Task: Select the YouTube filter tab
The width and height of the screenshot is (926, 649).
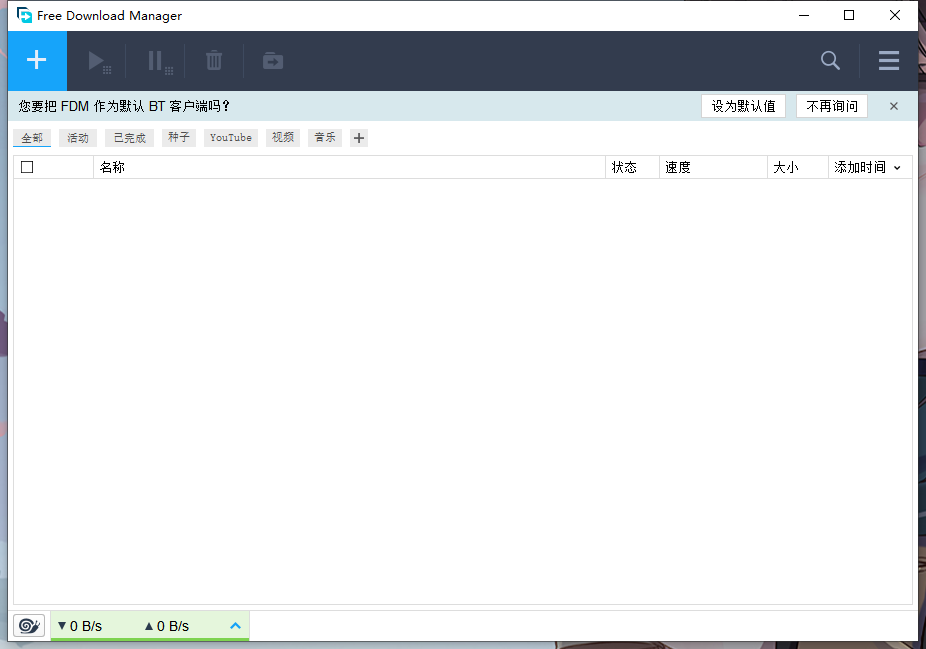Action: 231,138
